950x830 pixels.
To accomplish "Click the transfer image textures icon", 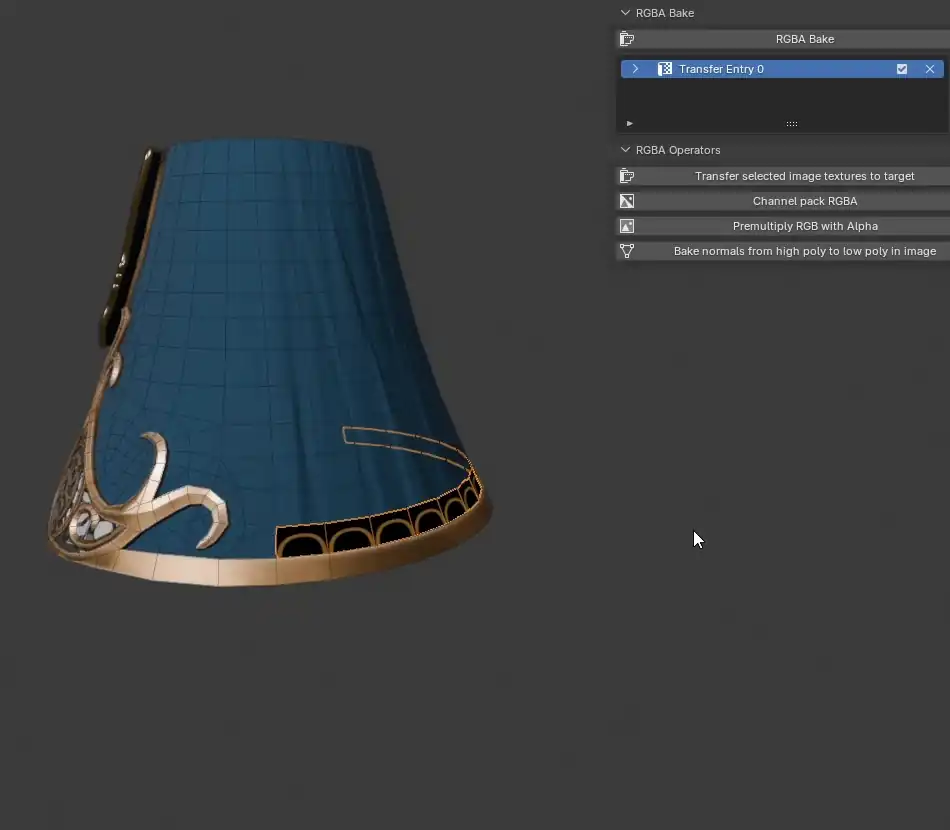I will click(627, 176).
